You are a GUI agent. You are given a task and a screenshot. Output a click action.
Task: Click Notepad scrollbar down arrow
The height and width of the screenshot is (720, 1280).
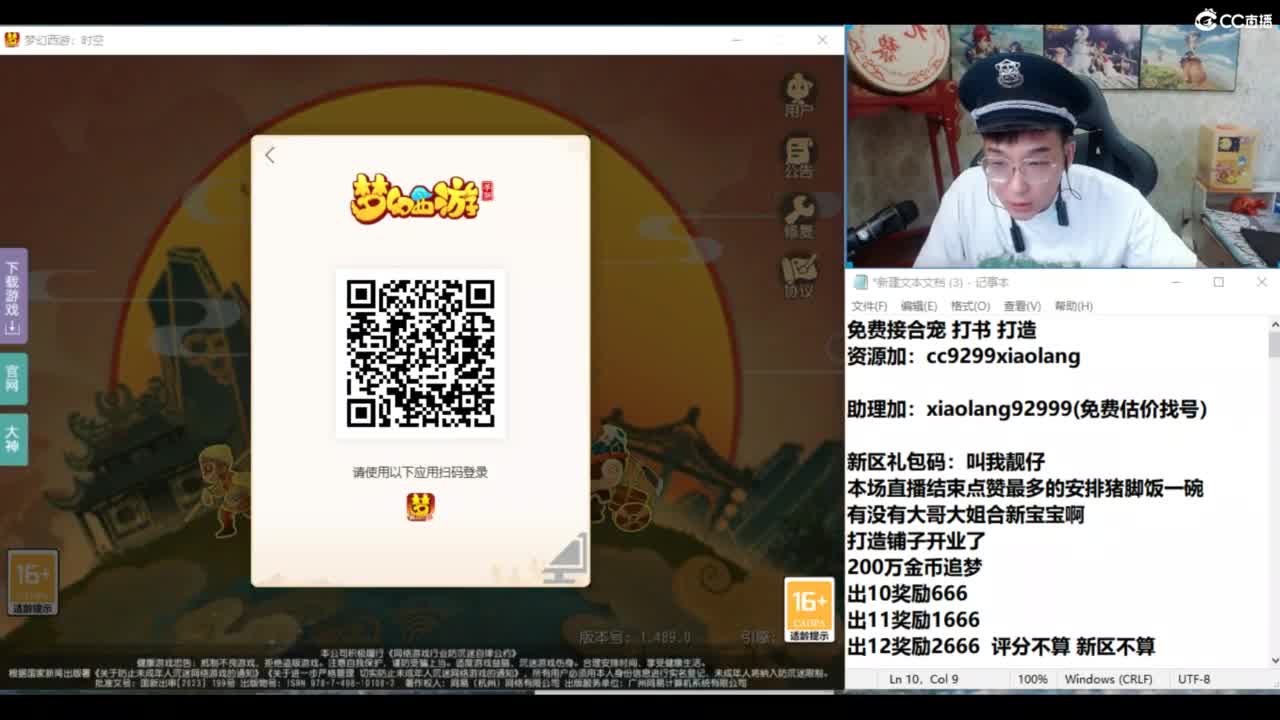[1273, 660]
